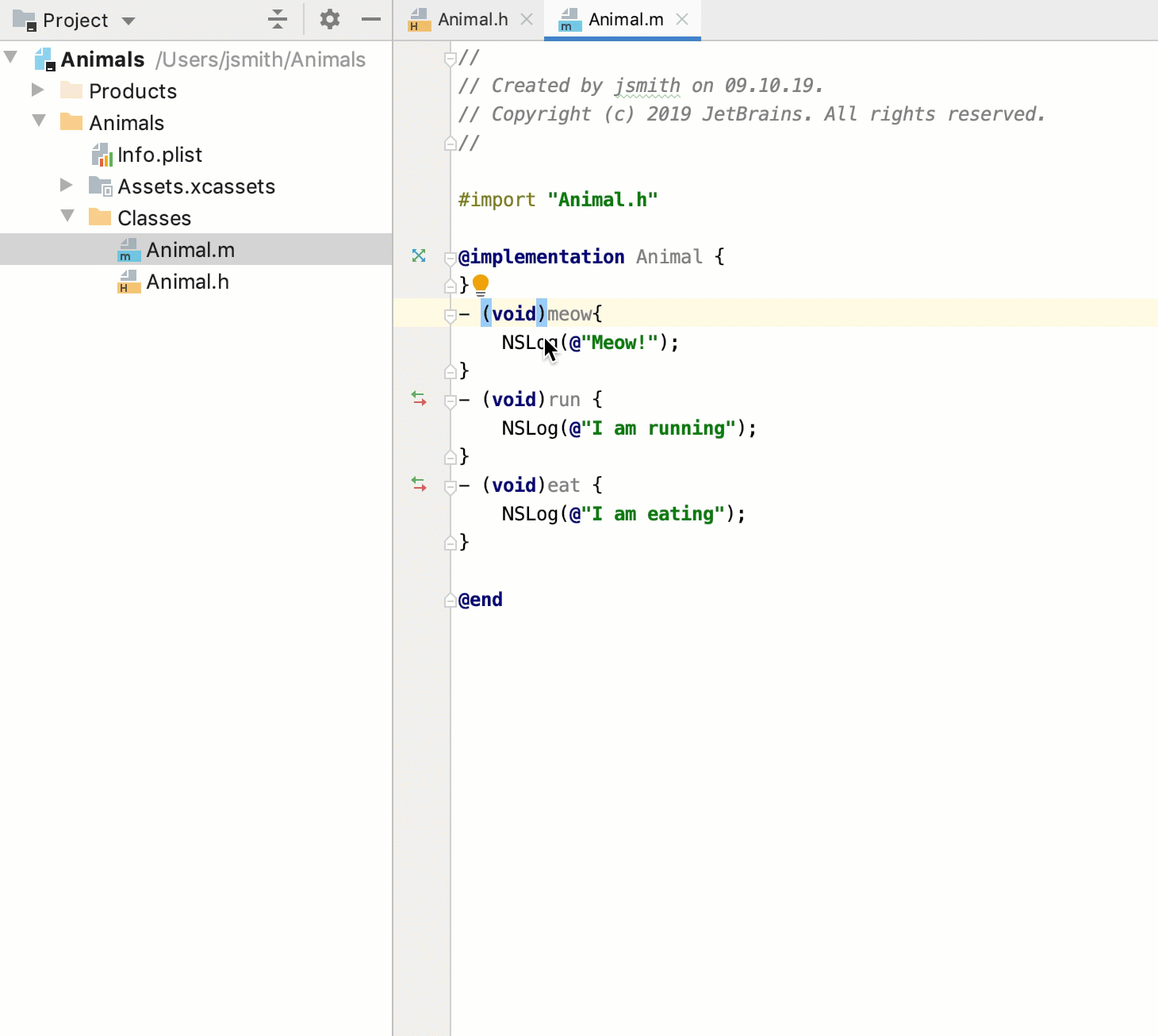Click the gutter icon beside @implementation
Viewport: 1158px width, 1036px height.
point(419,255)
